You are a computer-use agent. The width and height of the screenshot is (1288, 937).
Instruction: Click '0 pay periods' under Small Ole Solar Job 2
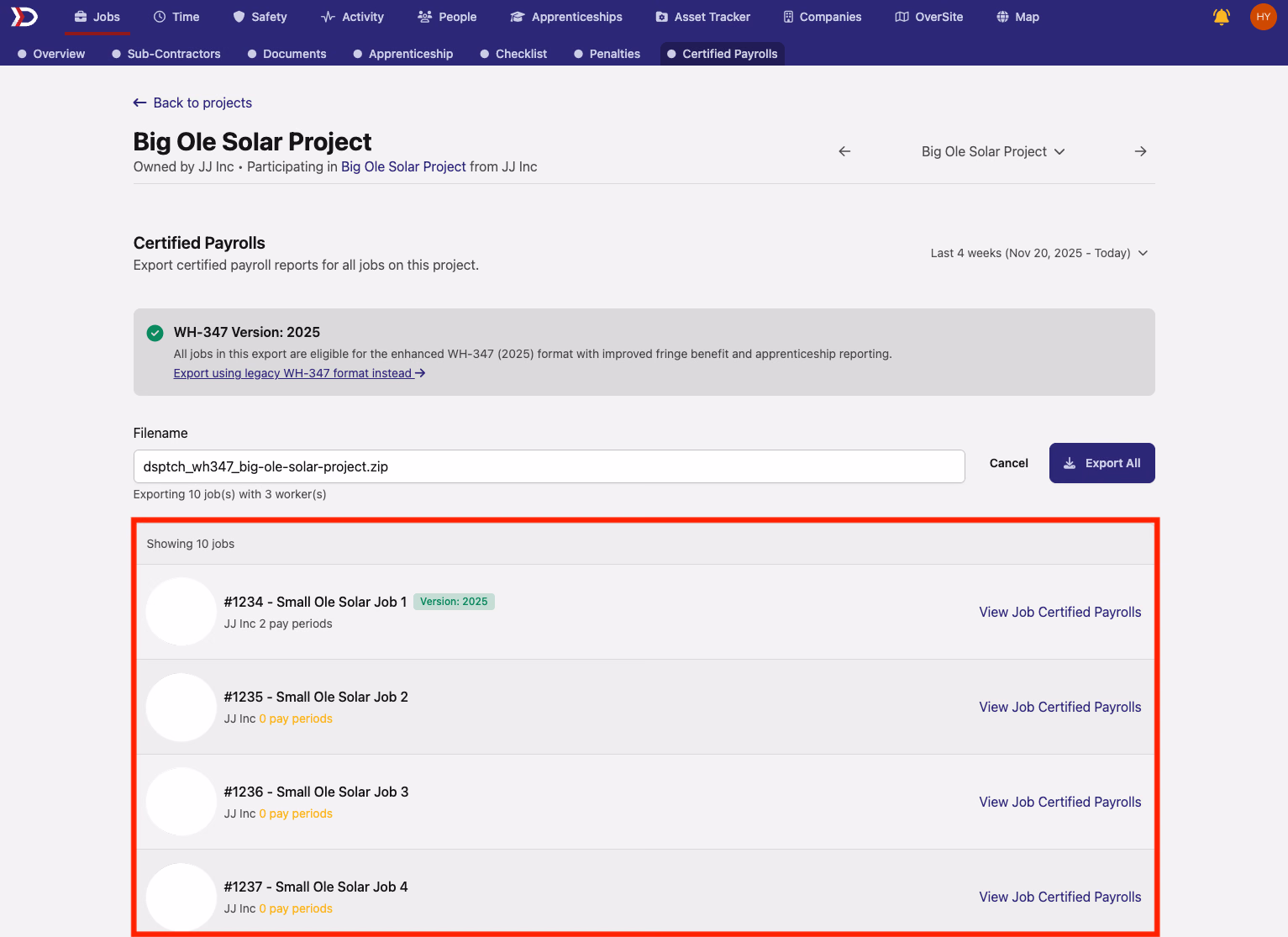click(296, 719)
